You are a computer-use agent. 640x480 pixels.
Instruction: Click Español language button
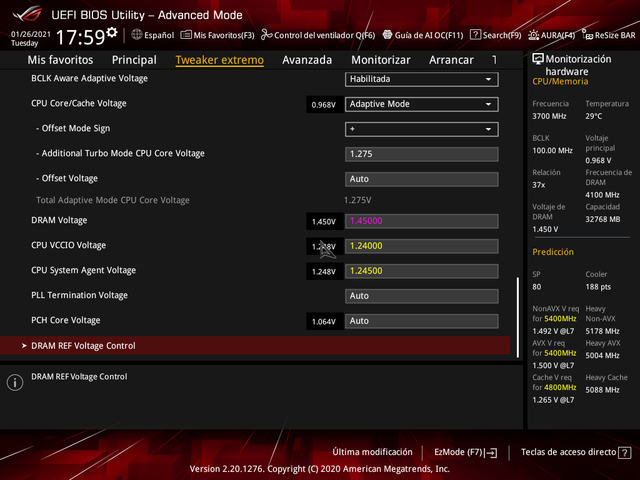coord(159,35)
